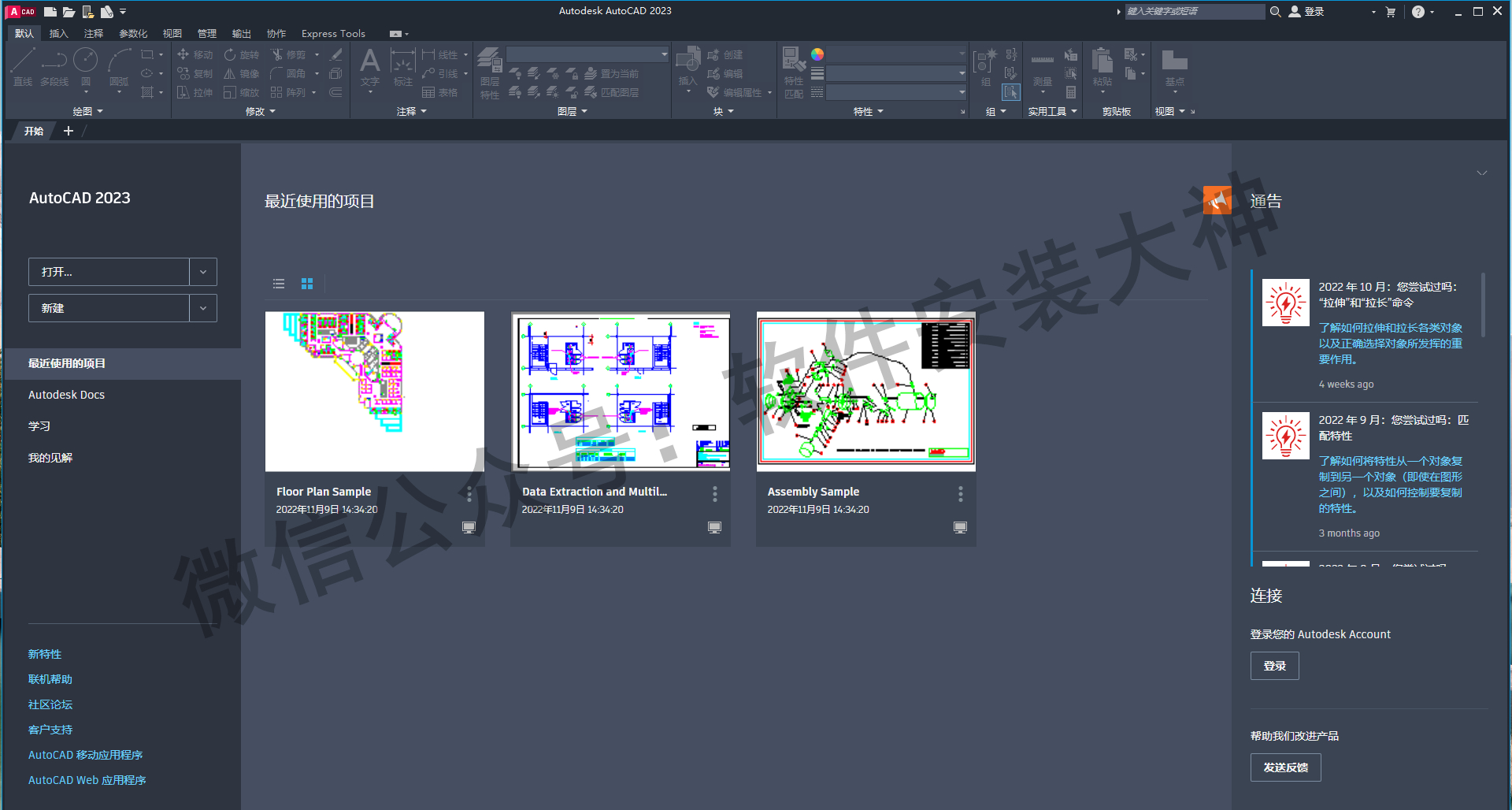Select the Arc (圆弧) tool

[119, 67]
